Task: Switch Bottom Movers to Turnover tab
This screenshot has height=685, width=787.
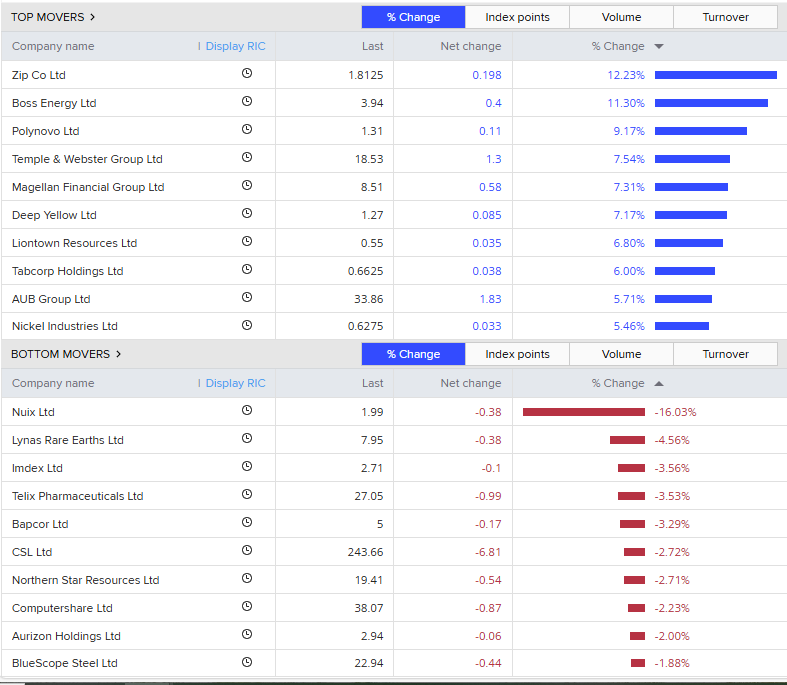Action: click(x=725, y=354)
